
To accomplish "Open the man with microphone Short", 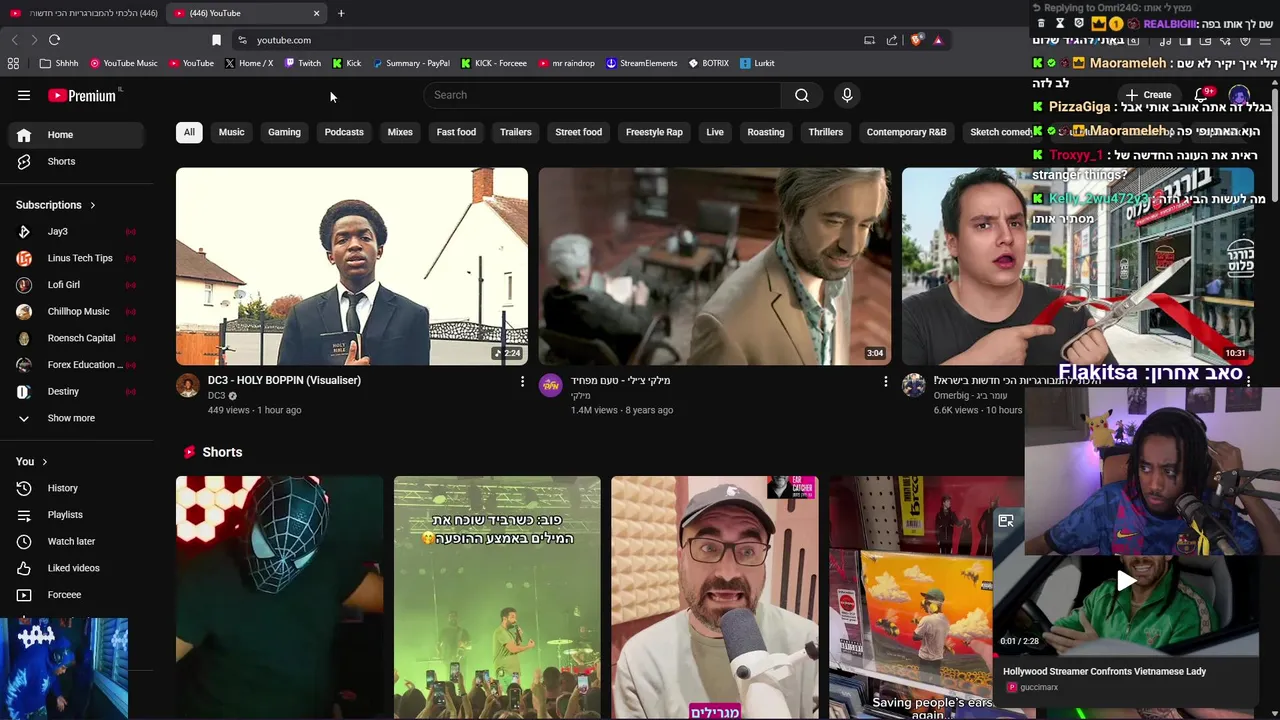I will (715, 597).
